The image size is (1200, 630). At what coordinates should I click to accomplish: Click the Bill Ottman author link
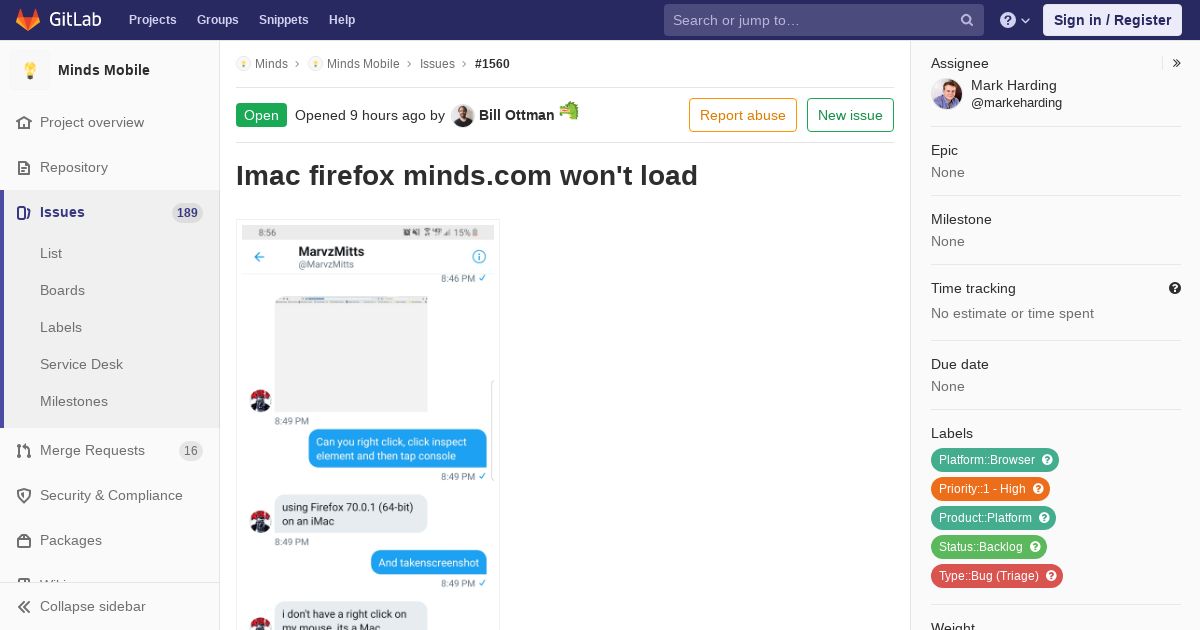516,115
